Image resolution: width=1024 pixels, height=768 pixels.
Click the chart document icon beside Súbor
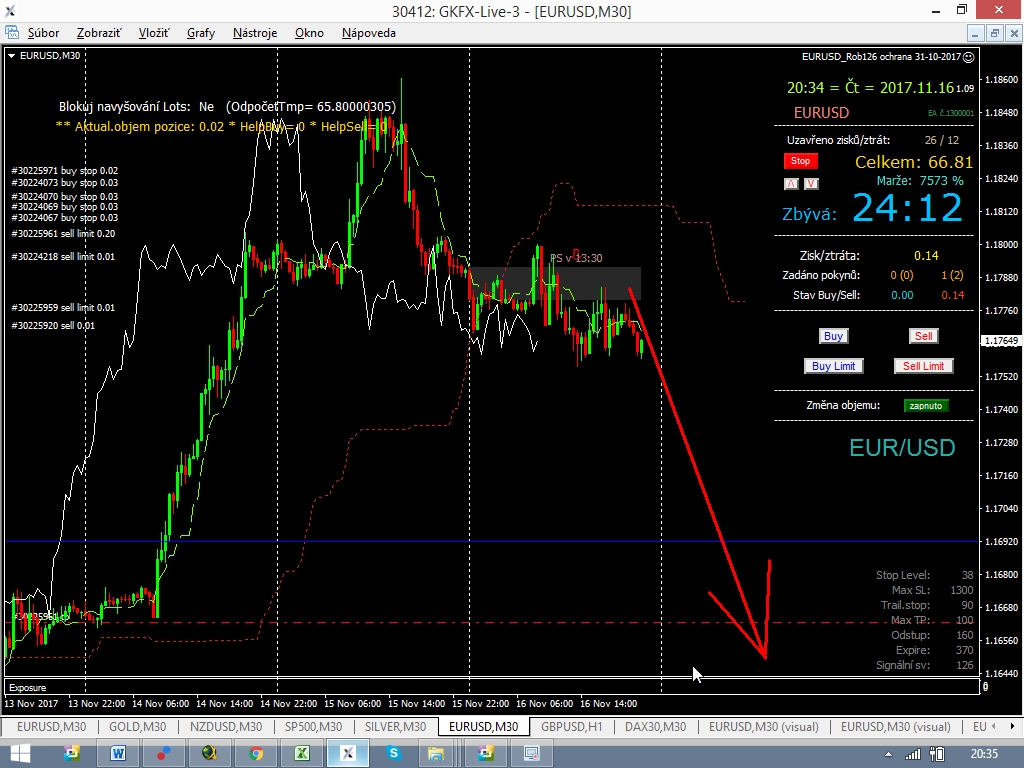(11, 33)
